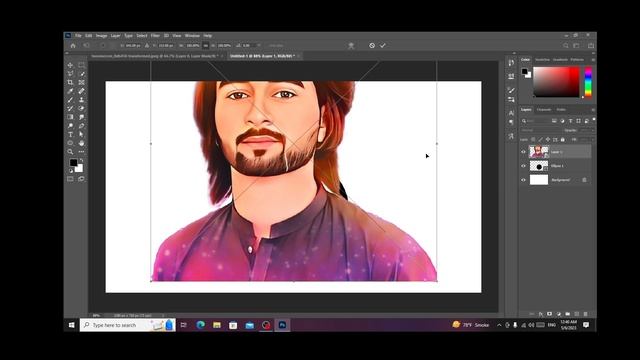Screen dimensions: 640x360
Task: Open the Layers panel flyout menu
Action: (593, 110)
